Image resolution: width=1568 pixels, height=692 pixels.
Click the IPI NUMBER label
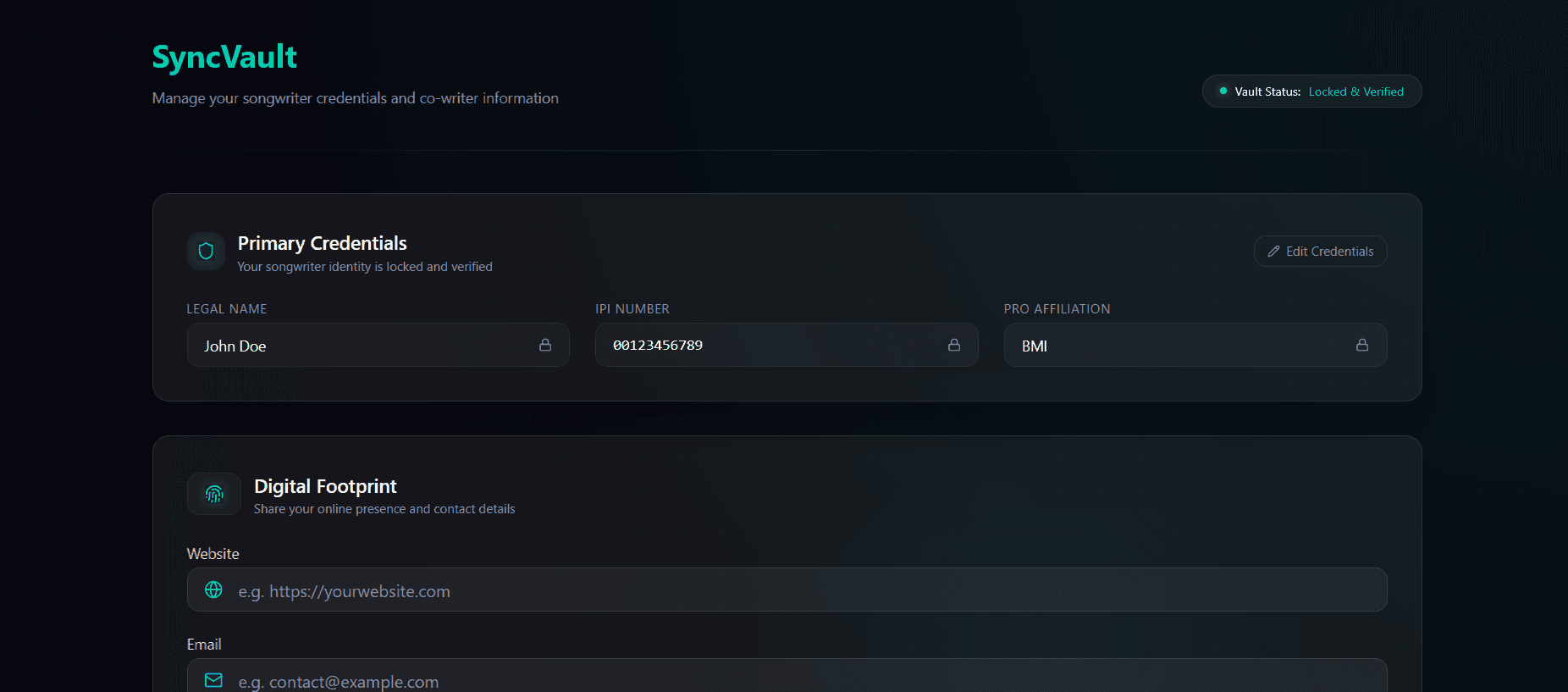632,309
